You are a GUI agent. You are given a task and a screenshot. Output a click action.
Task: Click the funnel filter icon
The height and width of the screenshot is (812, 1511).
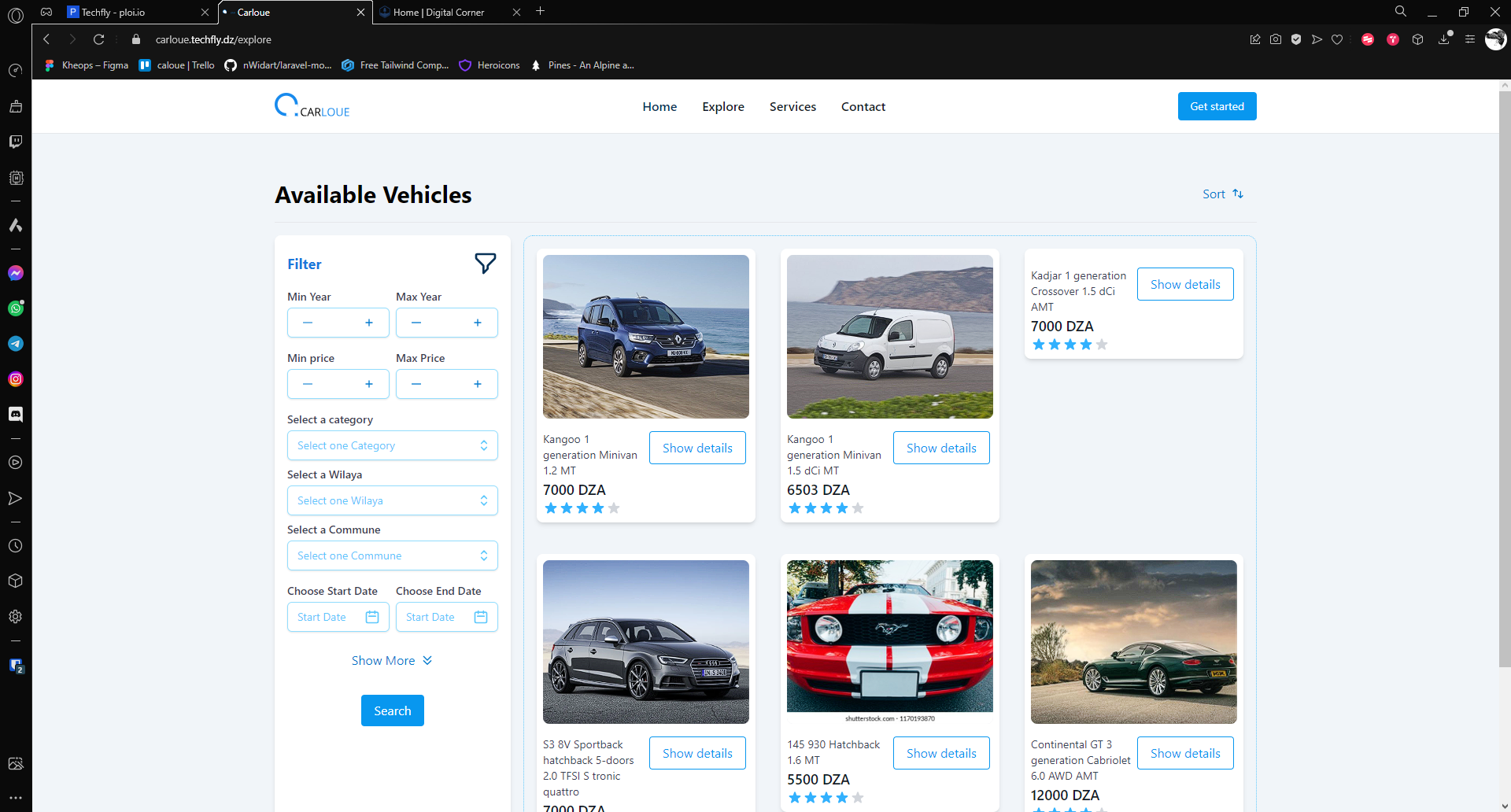click(485, 264)
